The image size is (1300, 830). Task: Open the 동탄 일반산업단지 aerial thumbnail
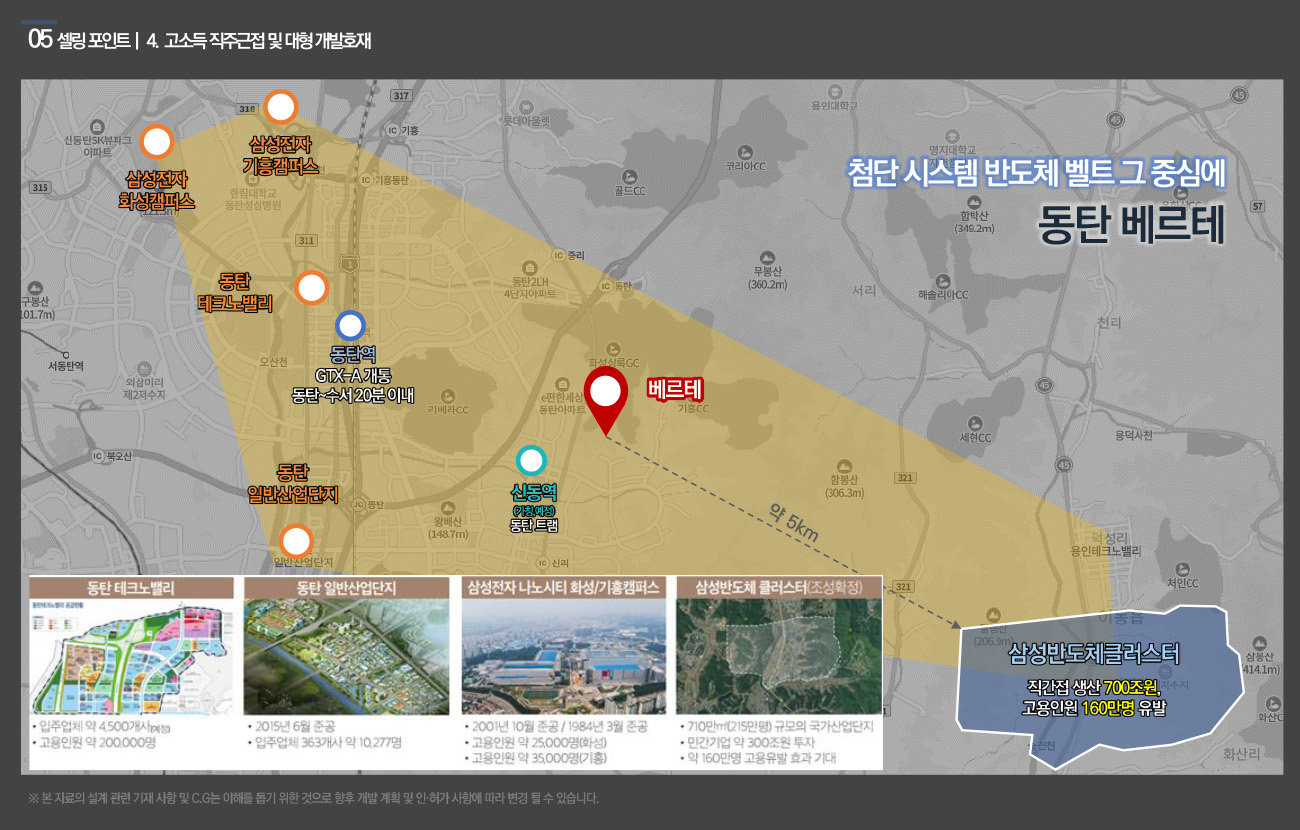pos(346,658)
